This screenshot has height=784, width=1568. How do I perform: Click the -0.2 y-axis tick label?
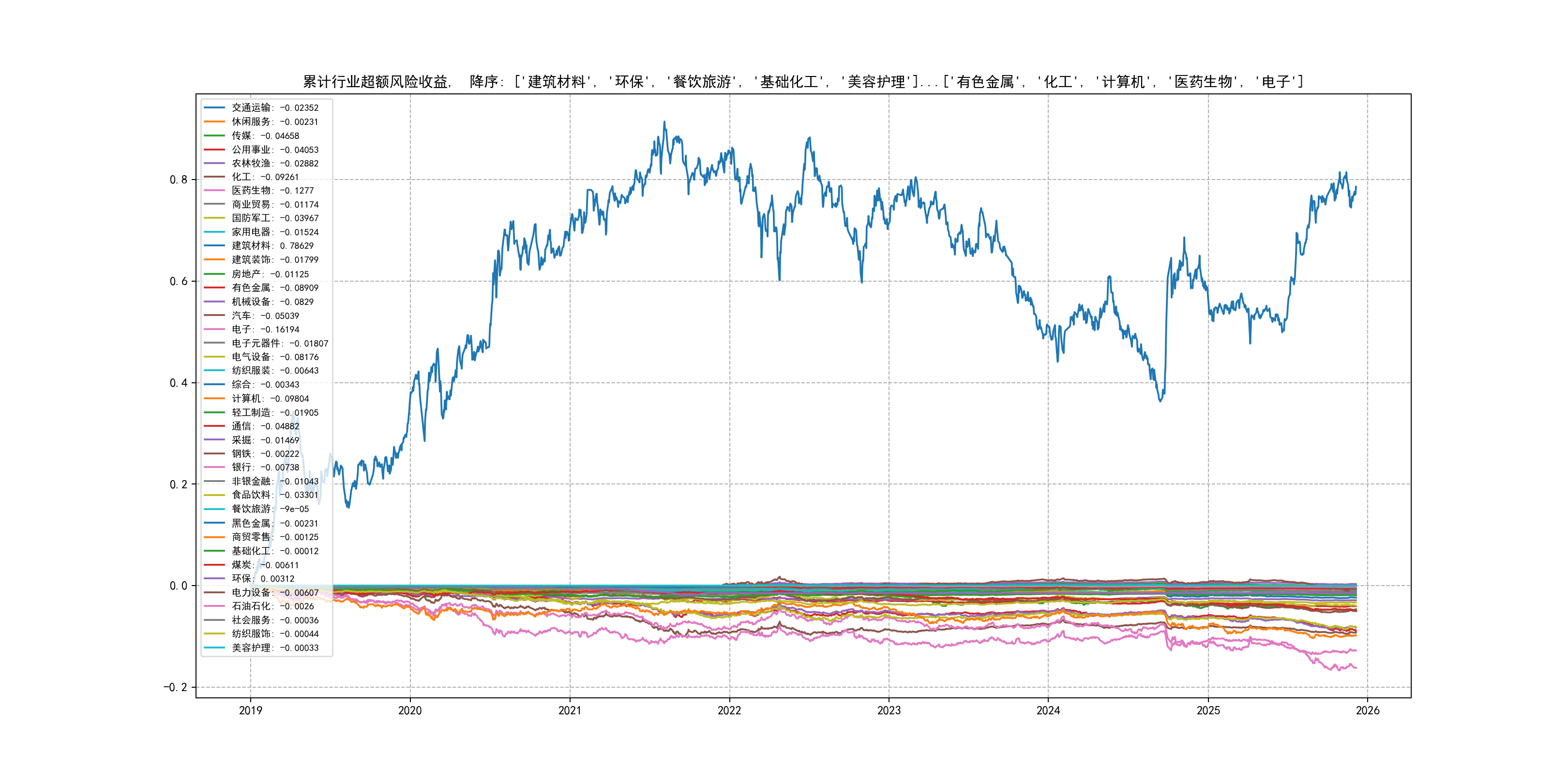175,687
